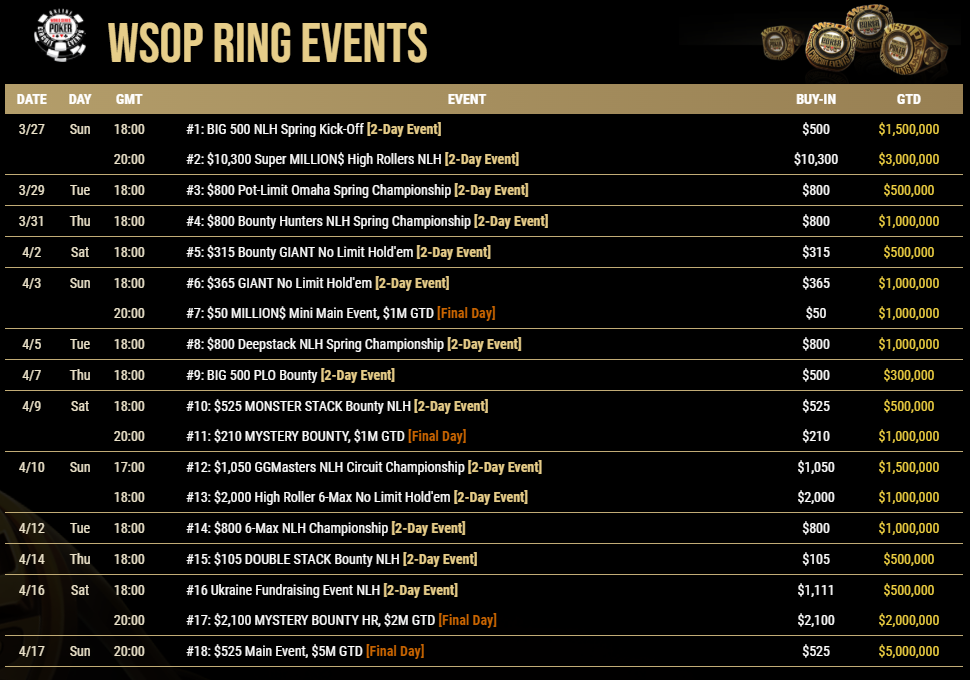The width and height of the screenshot is (970, 680).
Task: Select the 4/14 Thu date cell
Action: (54, 559)
